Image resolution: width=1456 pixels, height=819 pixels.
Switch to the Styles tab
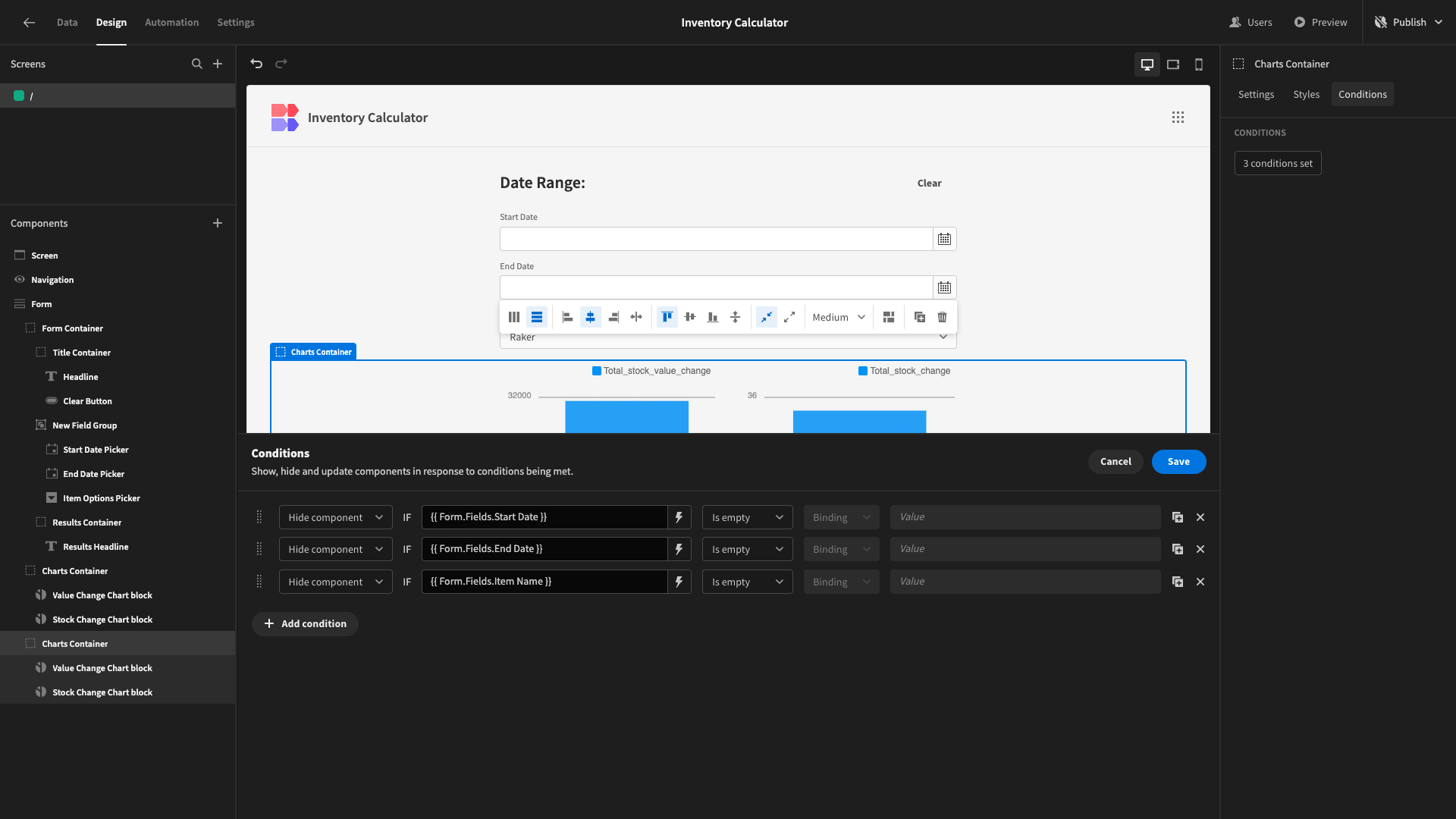1306,94
